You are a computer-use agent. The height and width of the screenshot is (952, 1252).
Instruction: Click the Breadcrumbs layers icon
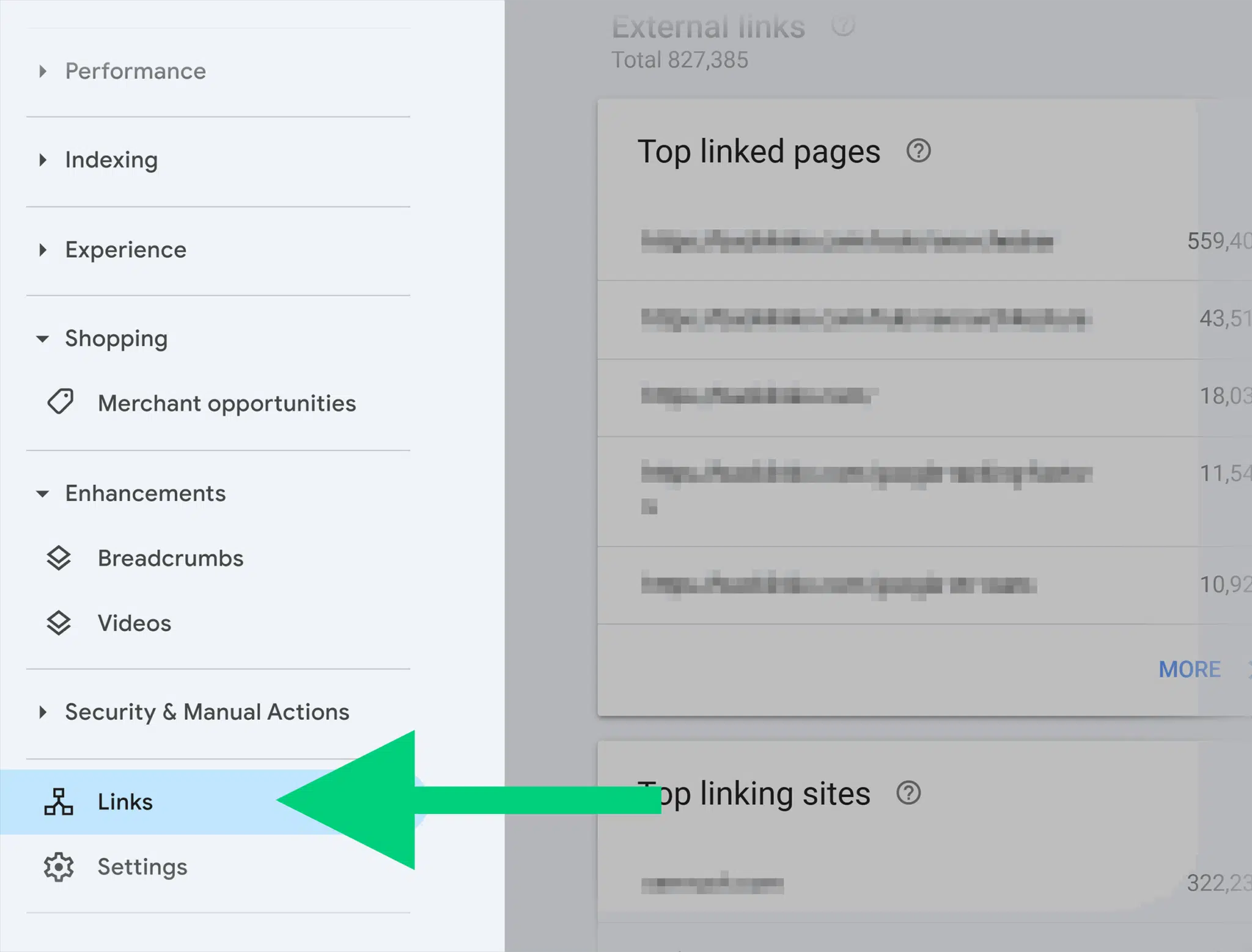[x=59, y=558]
